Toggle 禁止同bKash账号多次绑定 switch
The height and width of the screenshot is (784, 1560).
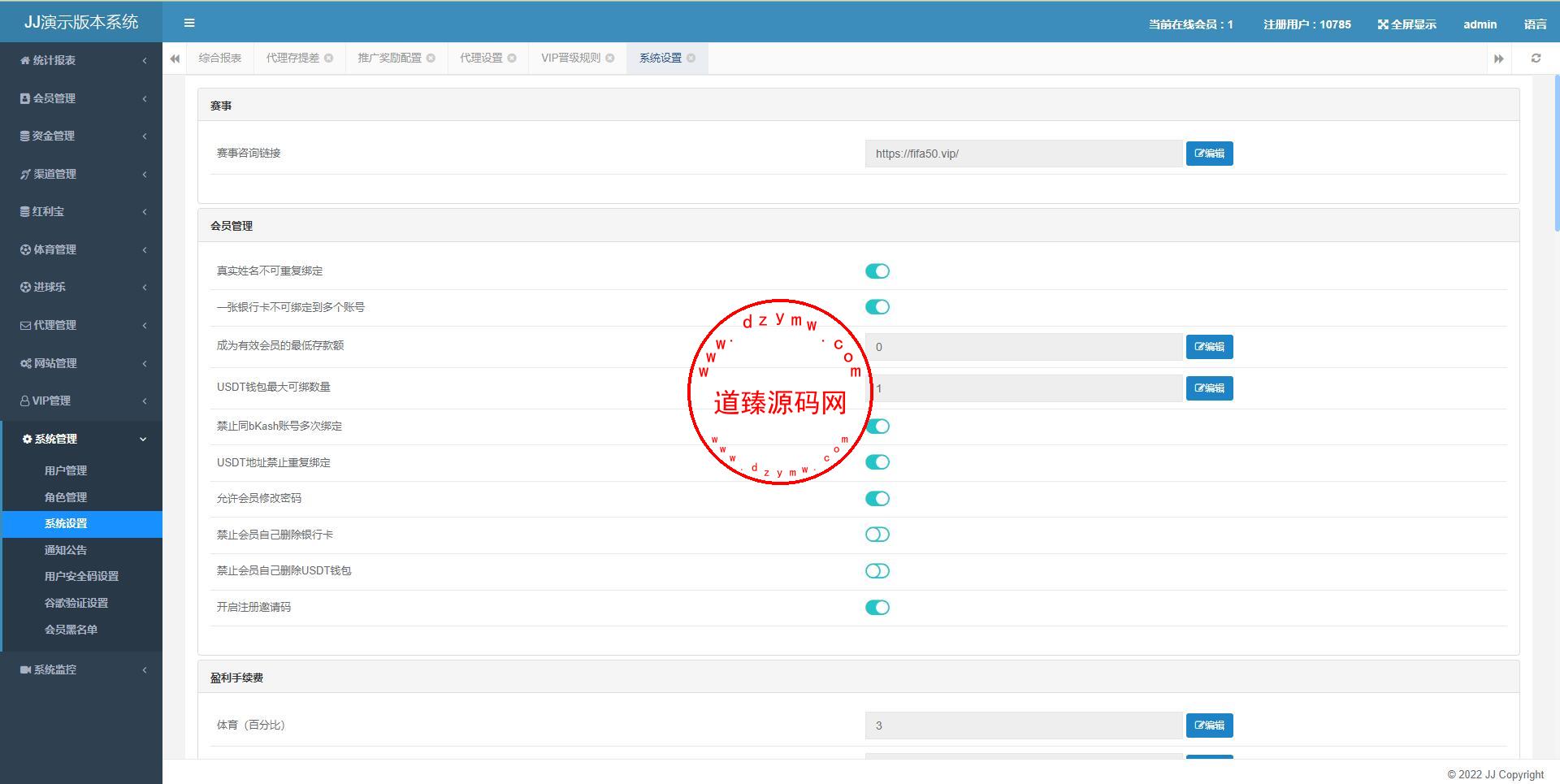click(x=877, y=427)
